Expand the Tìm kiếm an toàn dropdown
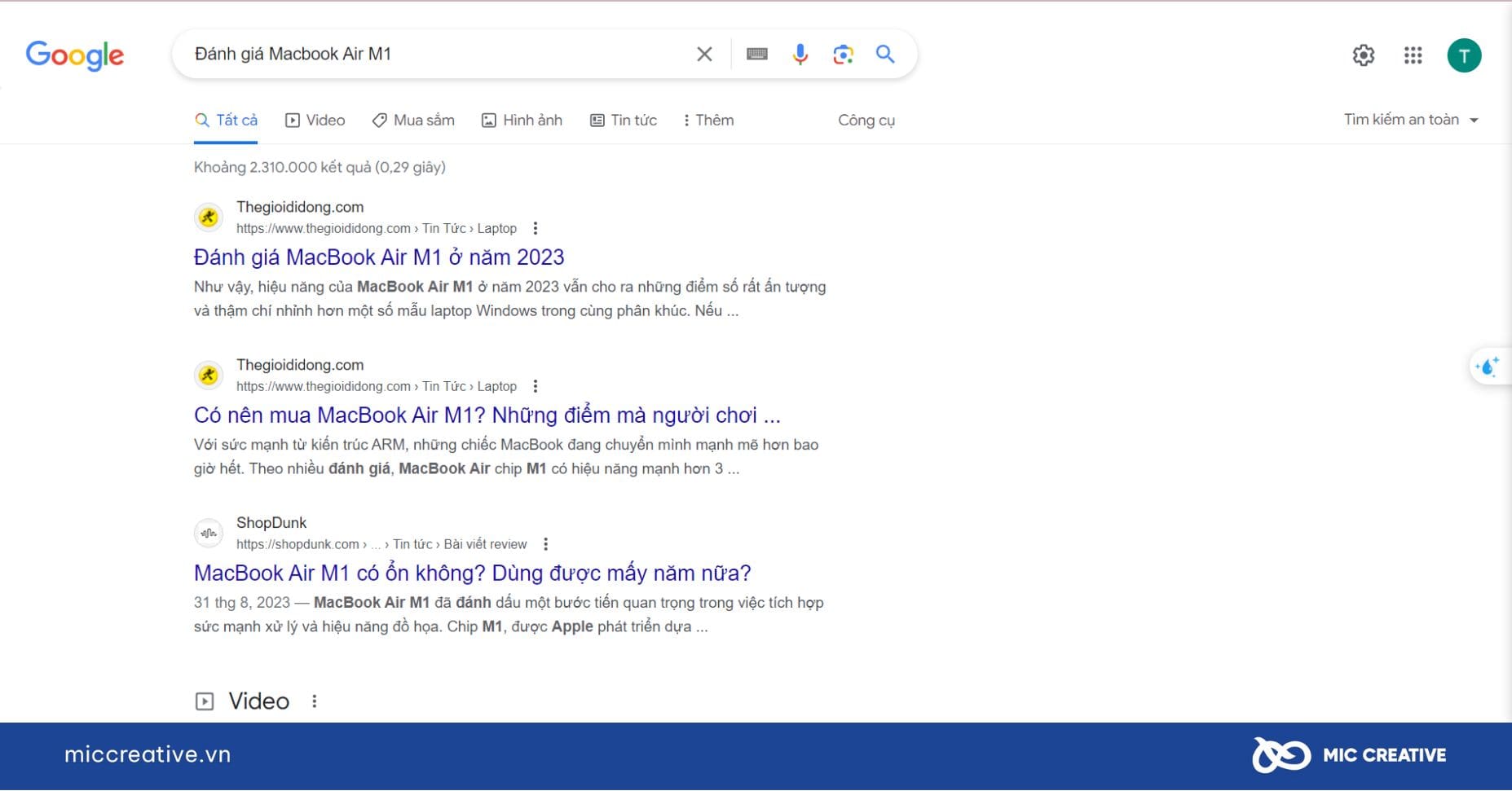1512x791 pixels. tap(1411, 120)
